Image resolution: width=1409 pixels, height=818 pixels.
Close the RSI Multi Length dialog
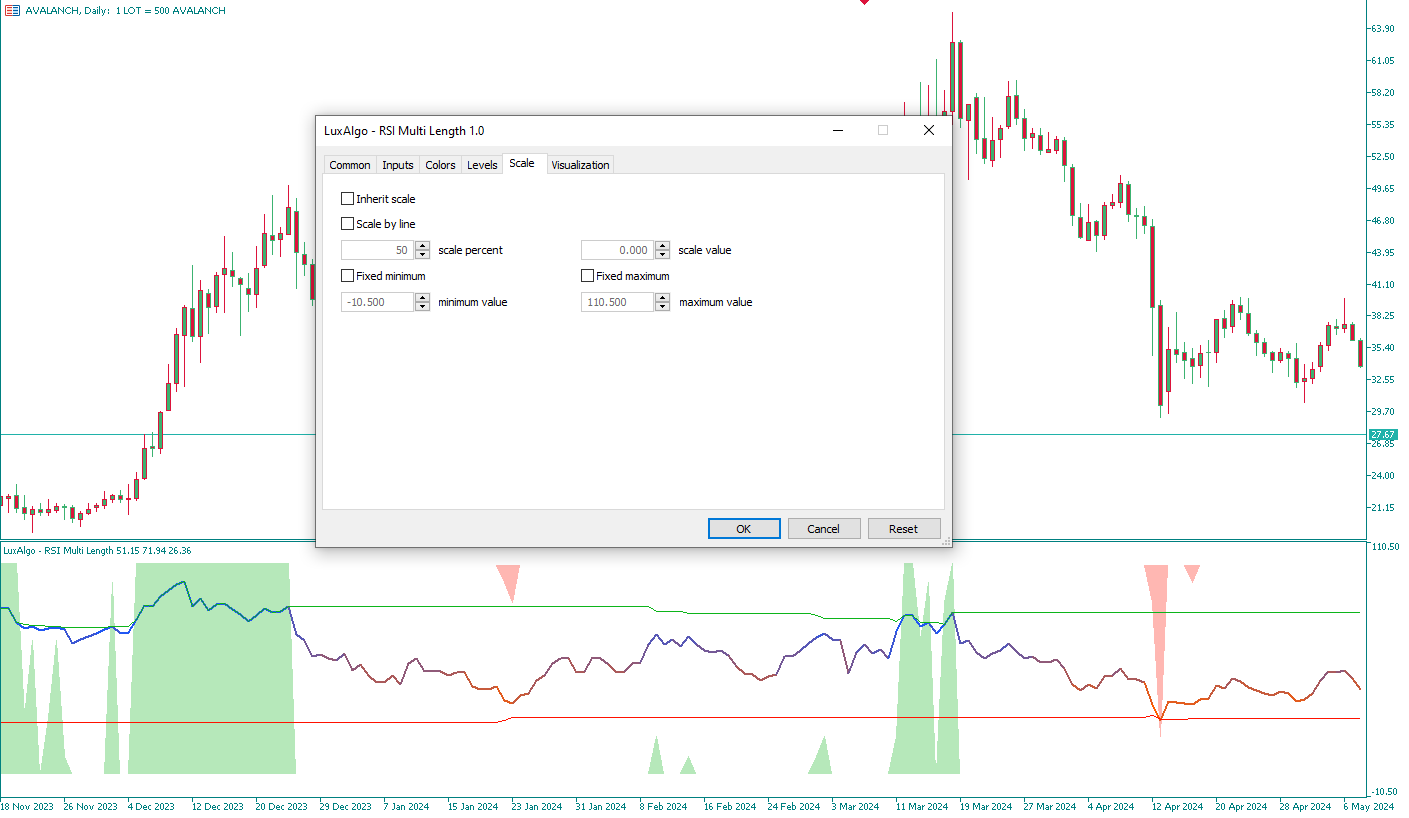coord(928,130)
